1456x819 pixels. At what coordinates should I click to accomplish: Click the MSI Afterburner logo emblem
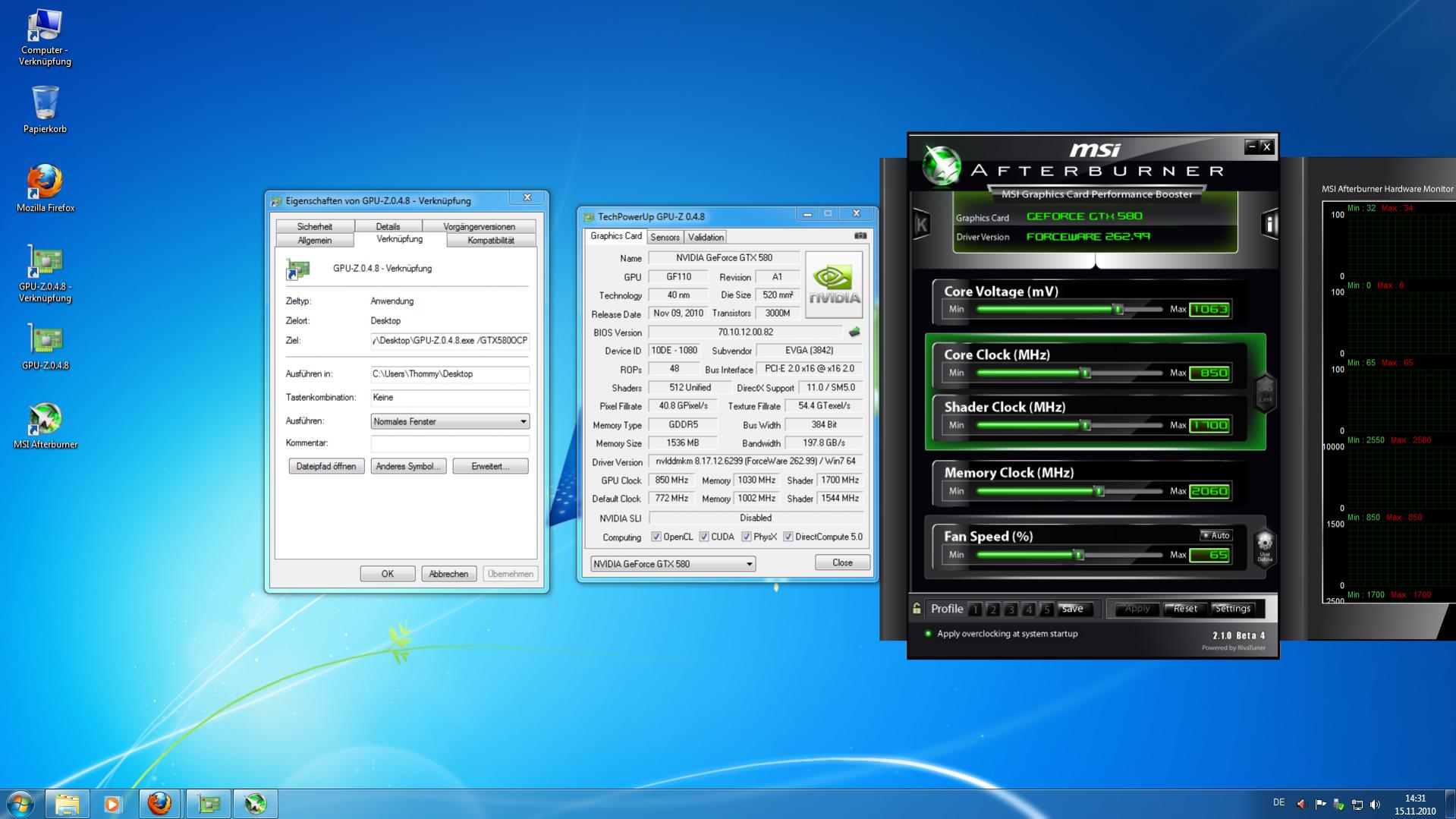click(x=942, y=166)
